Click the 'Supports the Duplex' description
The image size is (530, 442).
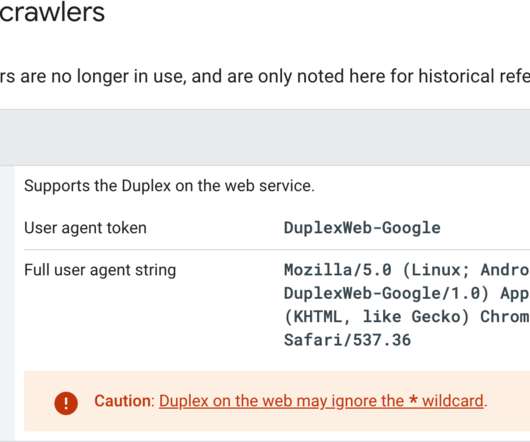point(169,186)
